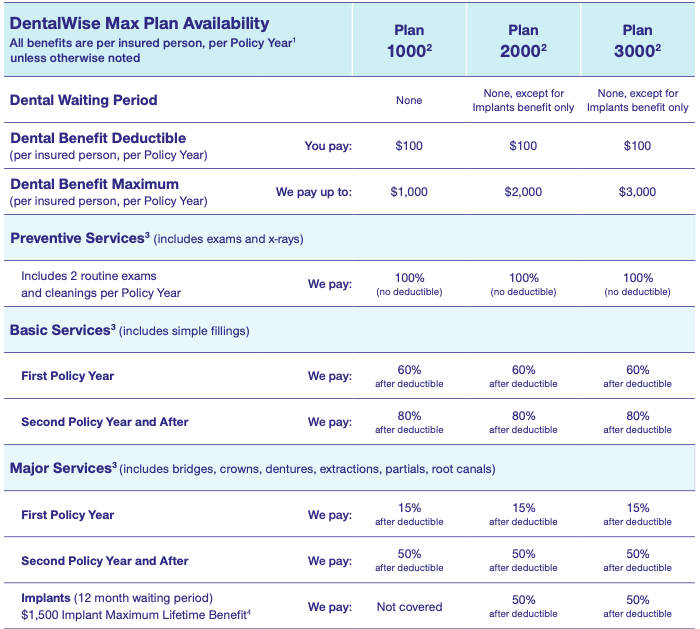Screen dimensions: 700x629
Task: Click the You pay: label
Action: tap(328, 146)
